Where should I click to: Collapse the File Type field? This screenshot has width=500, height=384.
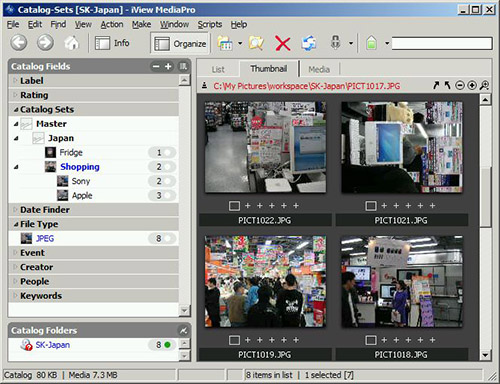click(x=16, y=224)
